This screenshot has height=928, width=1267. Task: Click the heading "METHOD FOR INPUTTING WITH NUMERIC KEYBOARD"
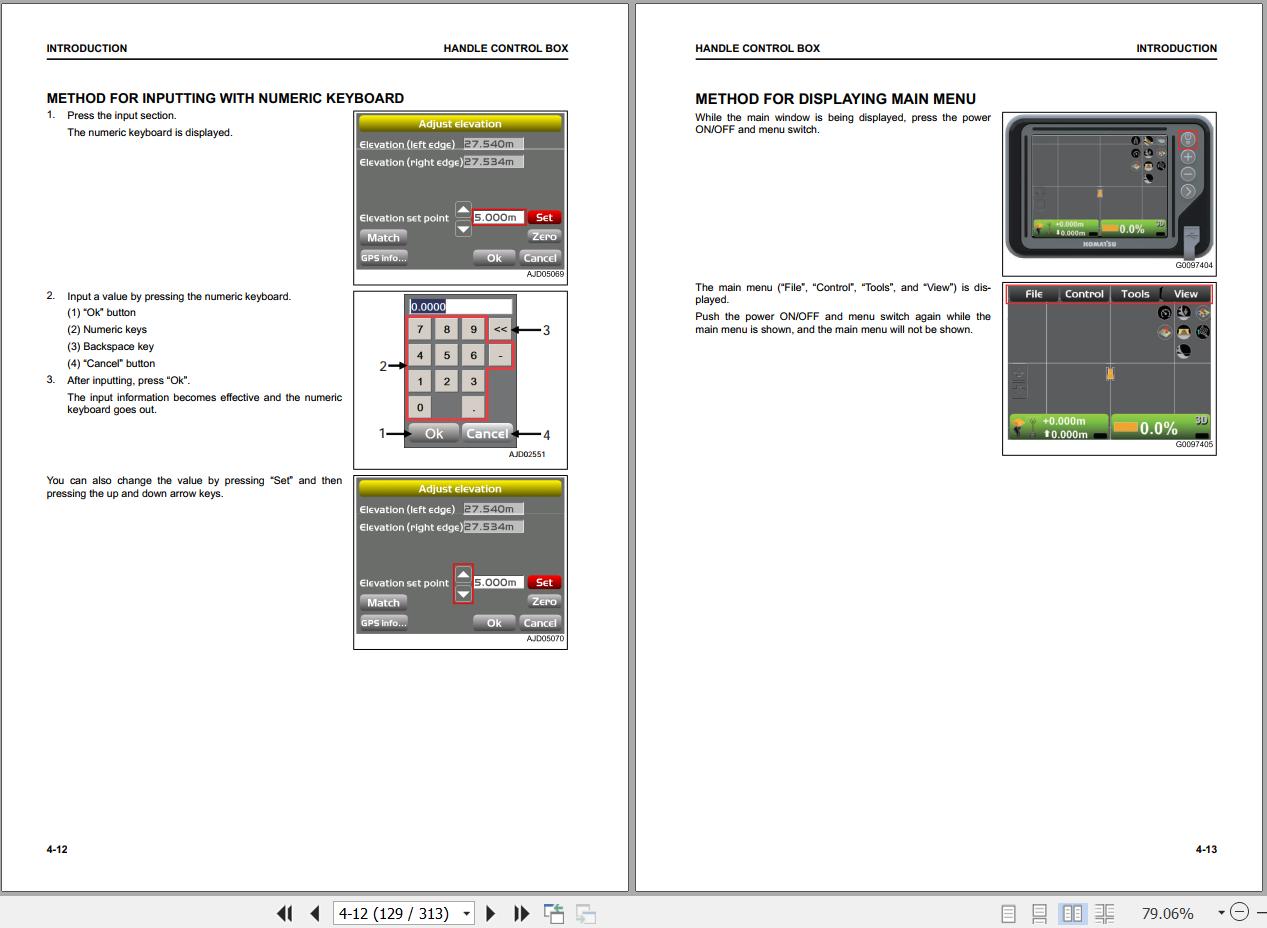click(225, 98)
